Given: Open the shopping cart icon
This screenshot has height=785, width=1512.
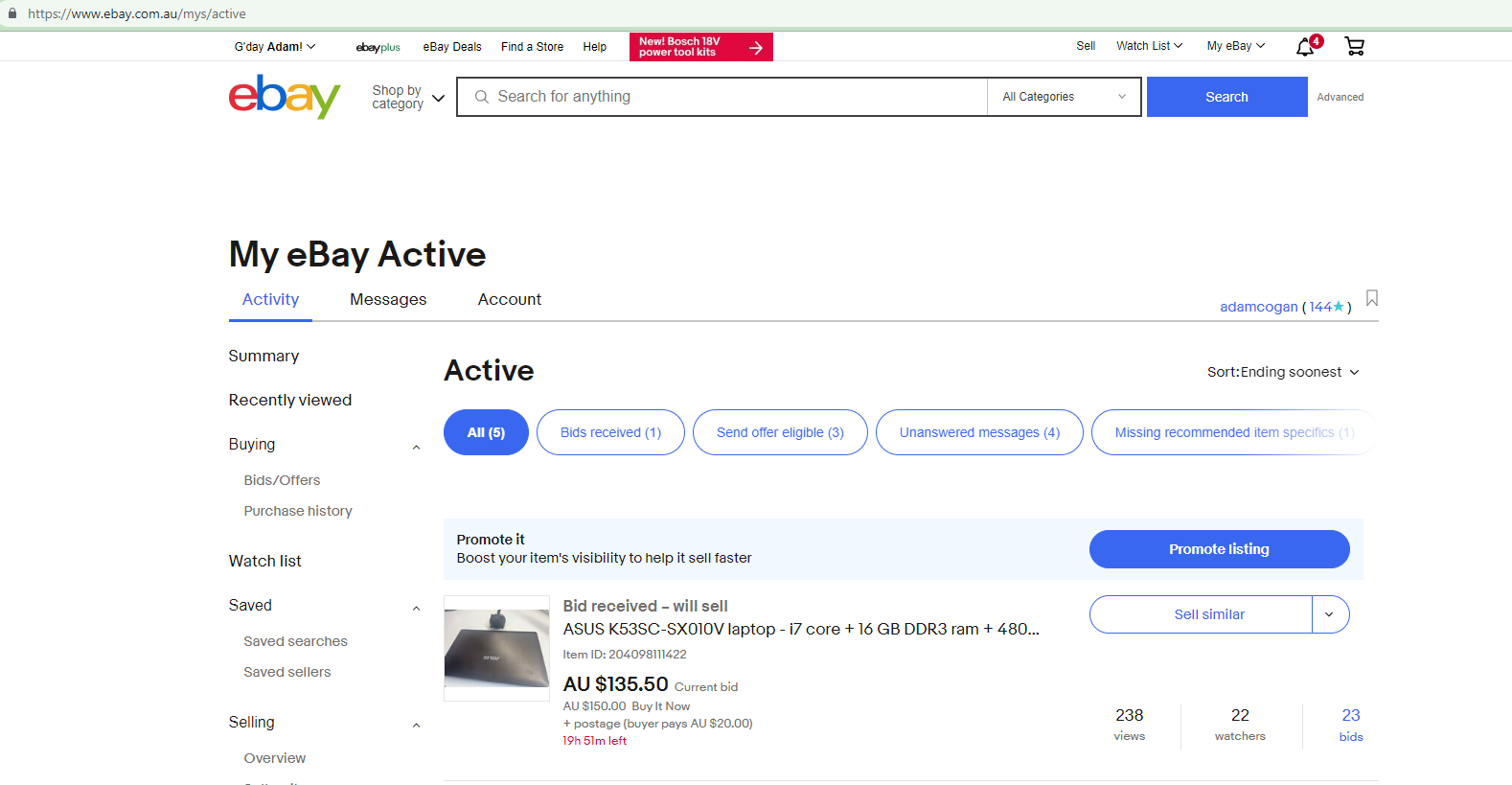Looking at the screenshot, I should pos(1354,46).
